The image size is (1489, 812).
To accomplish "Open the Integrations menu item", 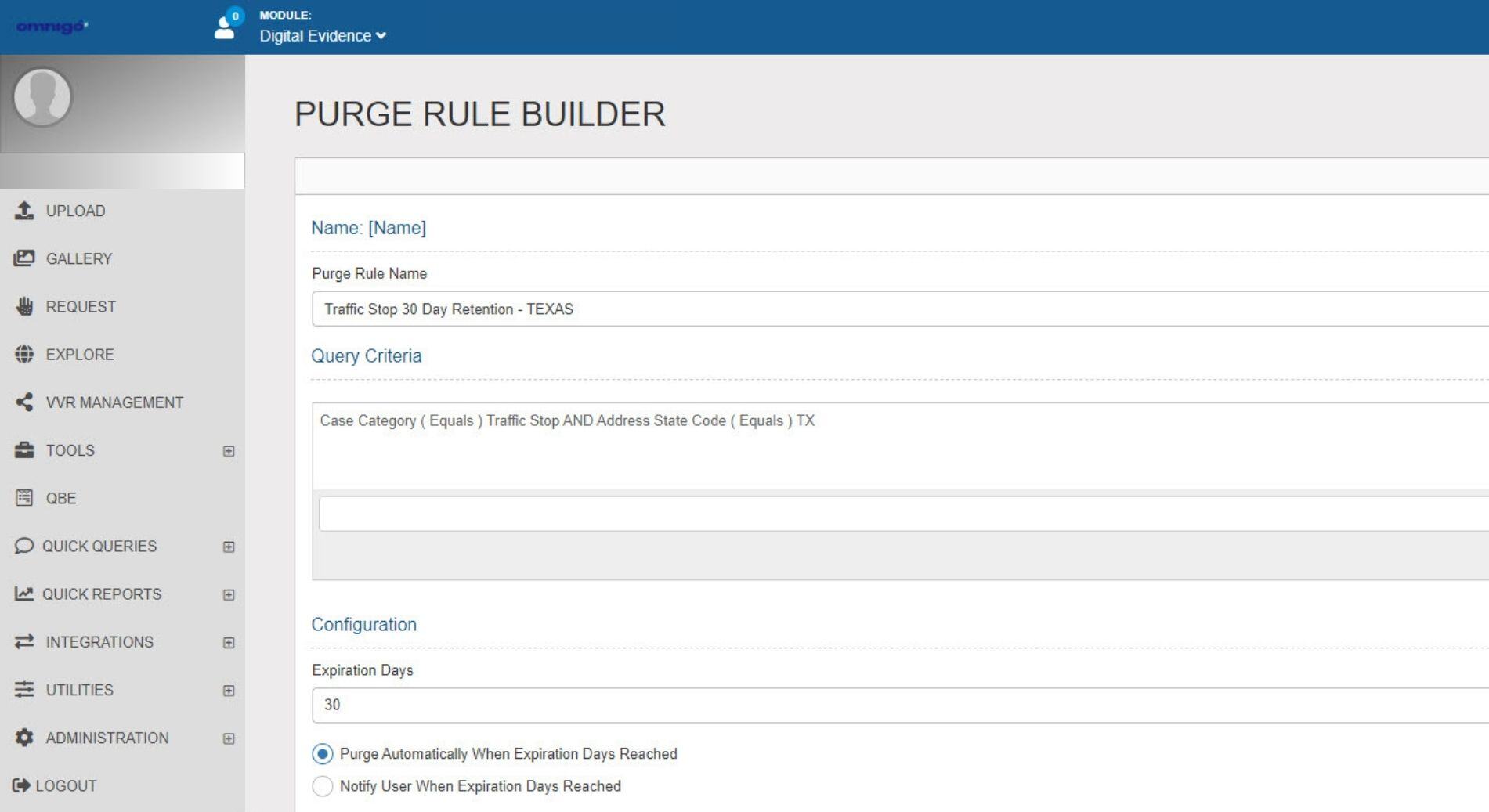I will tap(99, 642).
